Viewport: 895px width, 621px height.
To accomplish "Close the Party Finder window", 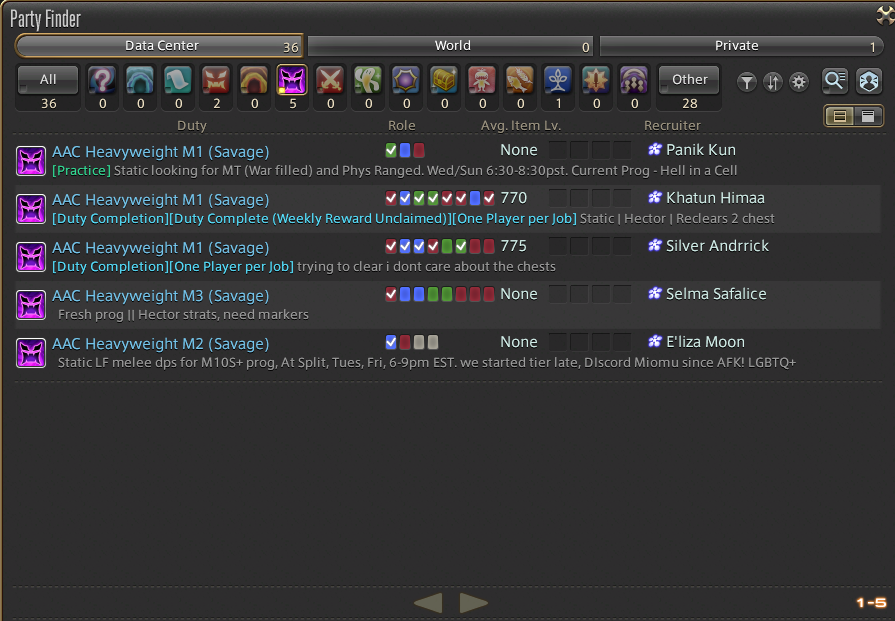I will [885, 15].
